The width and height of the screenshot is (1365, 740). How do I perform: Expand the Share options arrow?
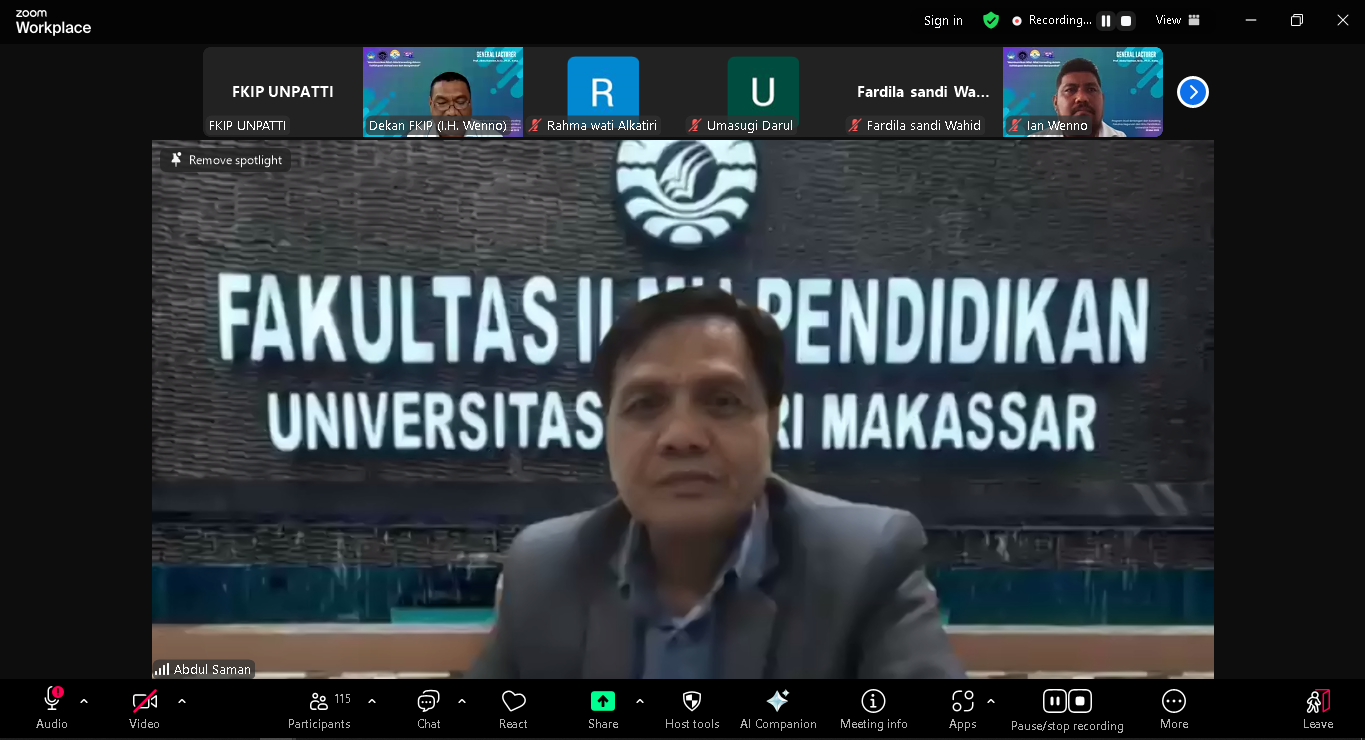640,701
